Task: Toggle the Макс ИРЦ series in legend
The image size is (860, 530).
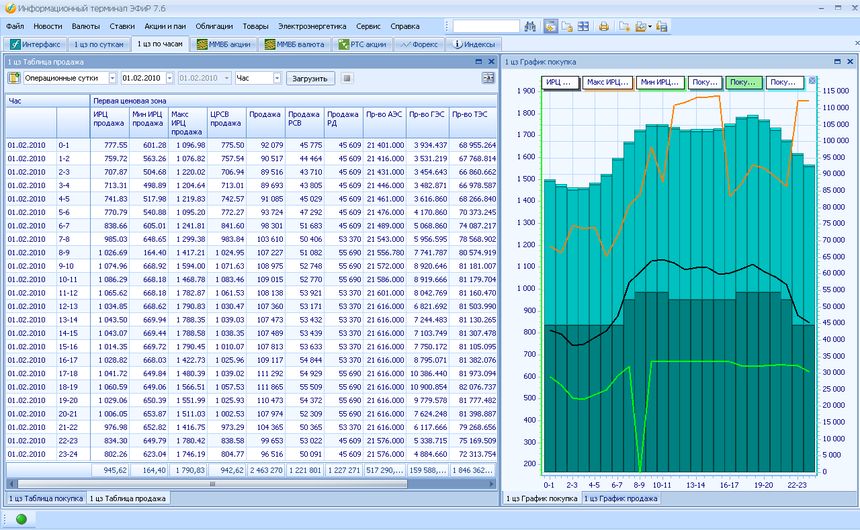Action: point(606,82)
